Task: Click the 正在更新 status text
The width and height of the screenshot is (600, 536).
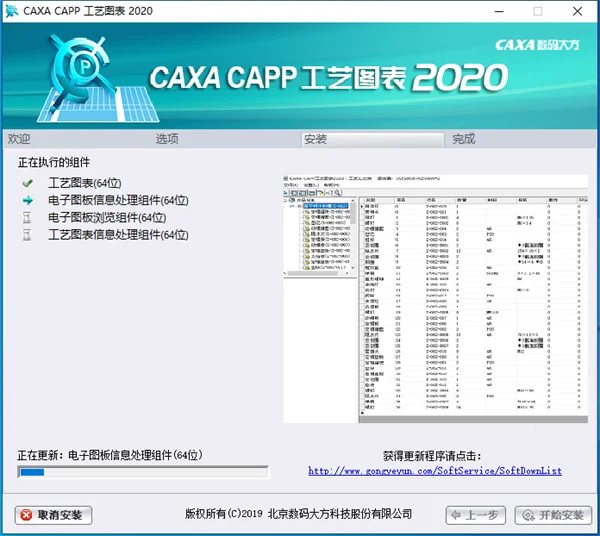Action: click(110, 455)
